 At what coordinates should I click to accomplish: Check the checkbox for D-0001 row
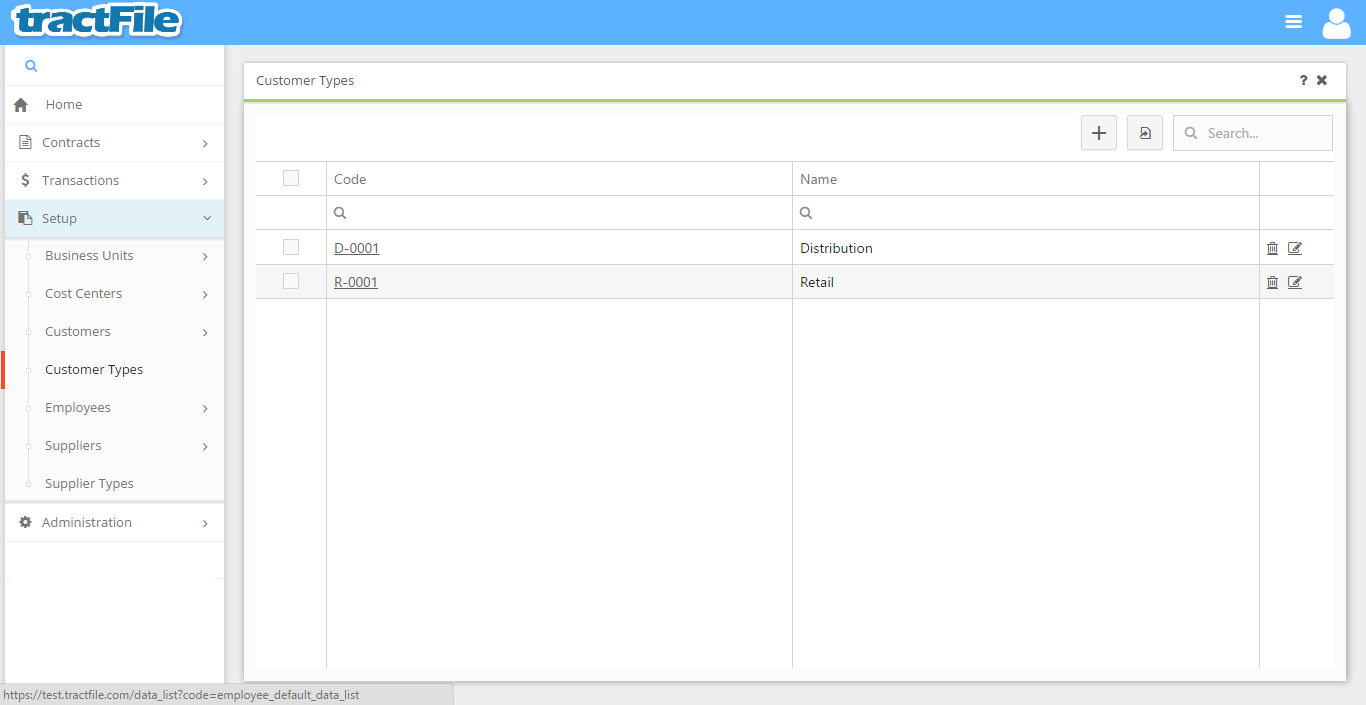[291, 247]
